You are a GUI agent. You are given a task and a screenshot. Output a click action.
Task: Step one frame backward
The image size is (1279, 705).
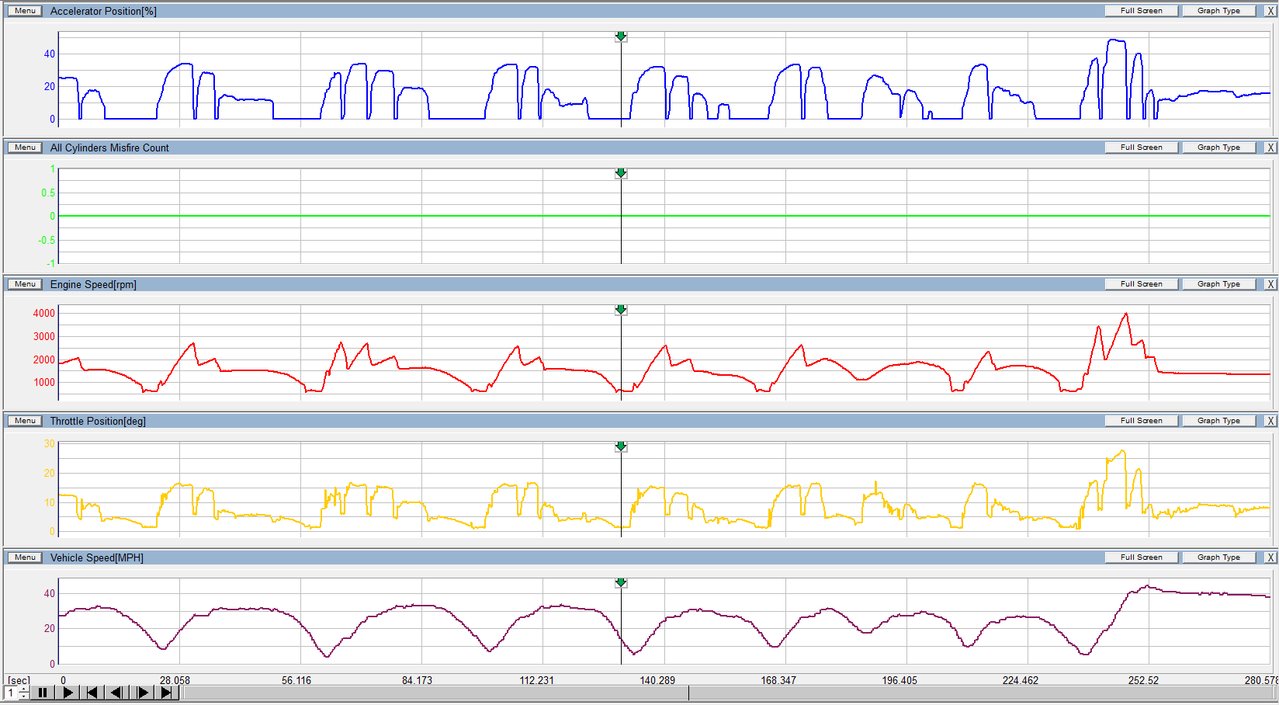[116, 692]
